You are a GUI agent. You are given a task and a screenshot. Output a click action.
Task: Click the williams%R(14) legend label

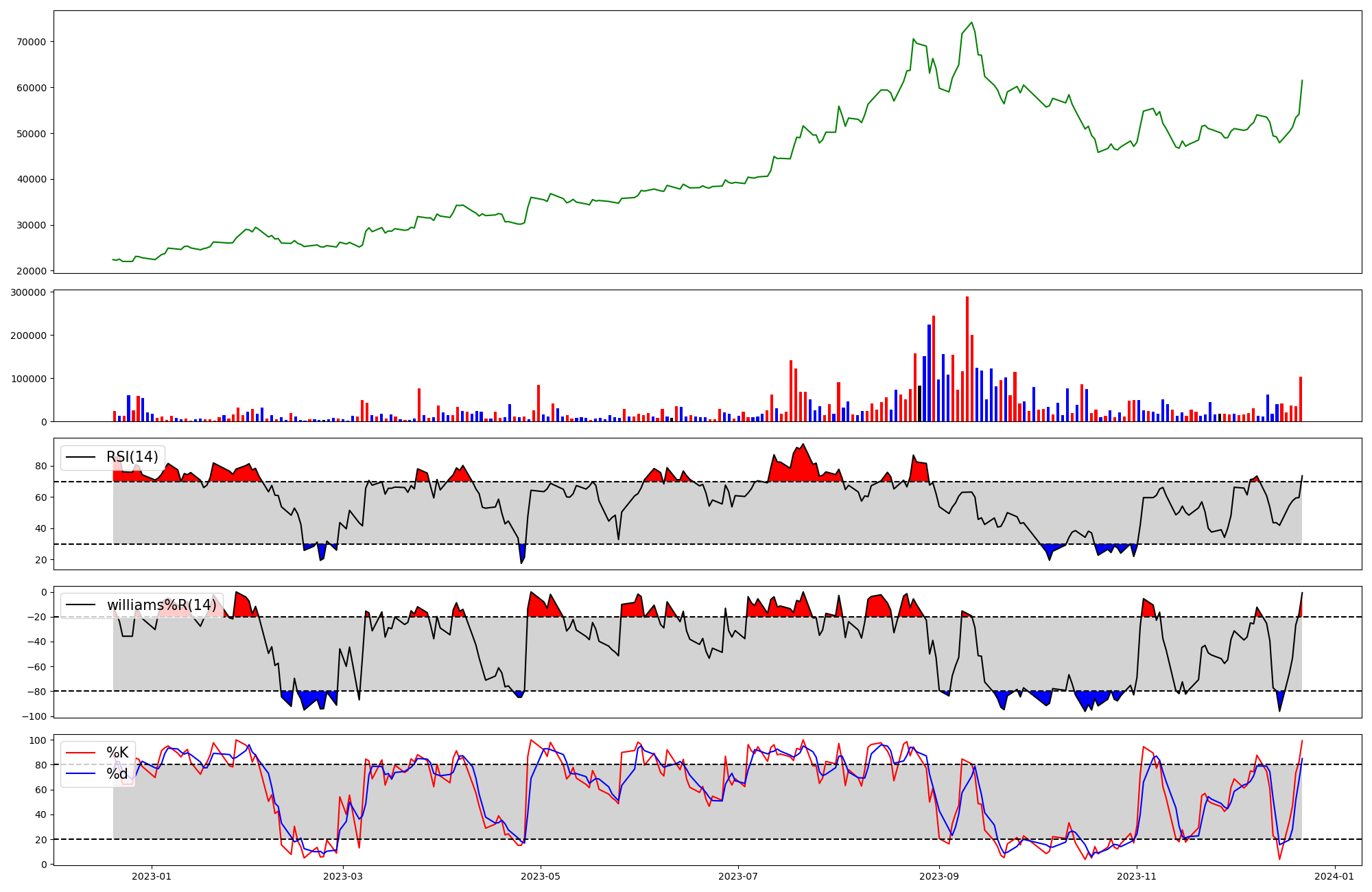pyautogui.click(x=161, y=605)
